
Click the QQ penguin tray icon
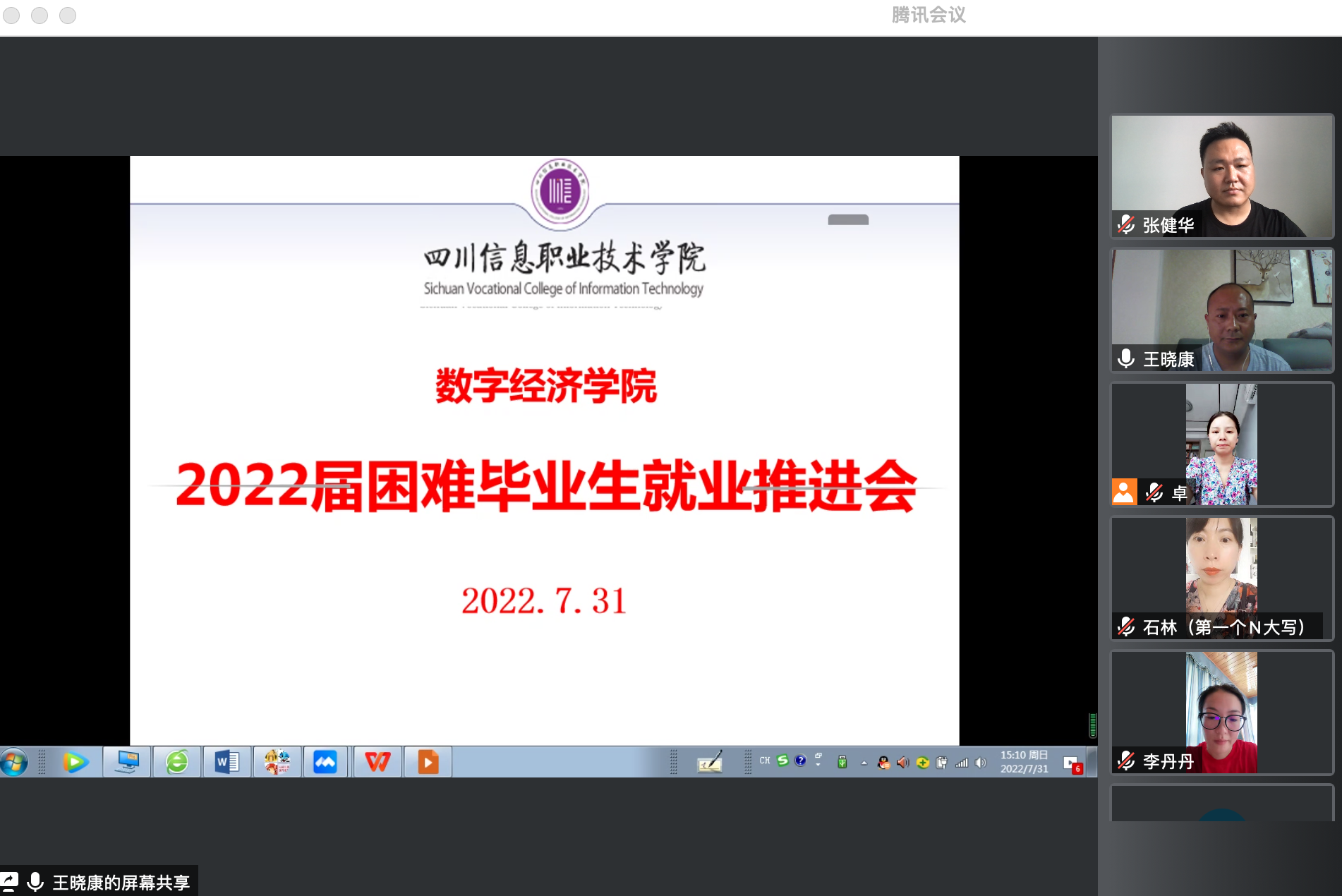coord(883,762)
